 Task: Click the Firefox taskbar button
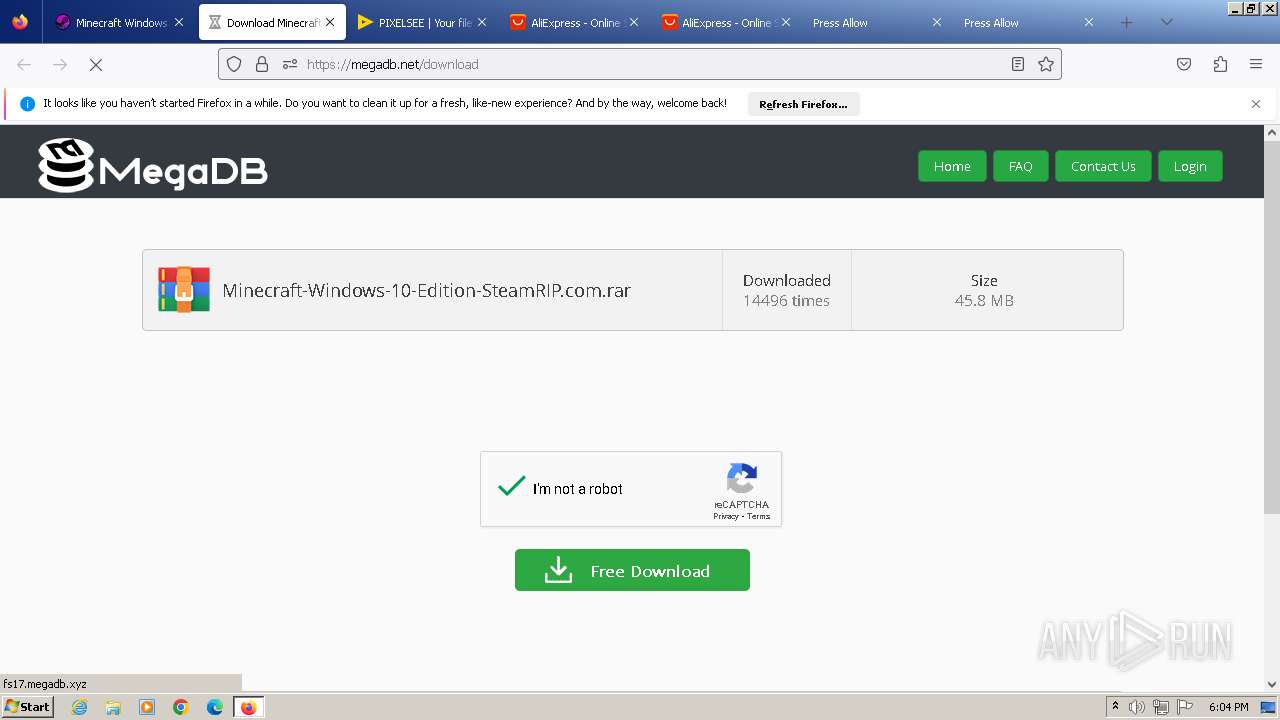click(x=248, y=707)
